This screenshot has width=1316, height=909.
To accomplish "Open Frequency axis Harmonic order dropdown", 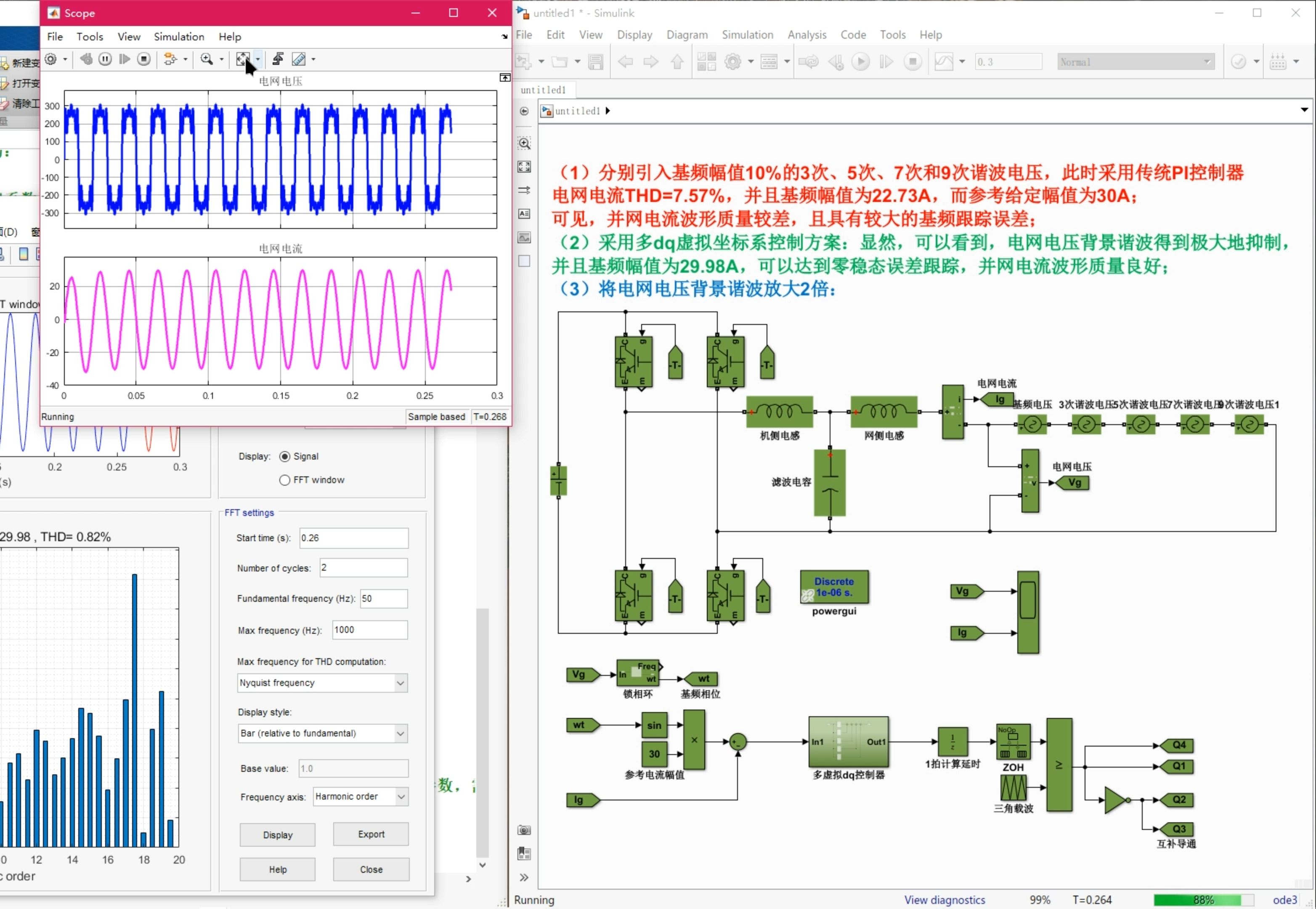I will [x=401, y=797].
